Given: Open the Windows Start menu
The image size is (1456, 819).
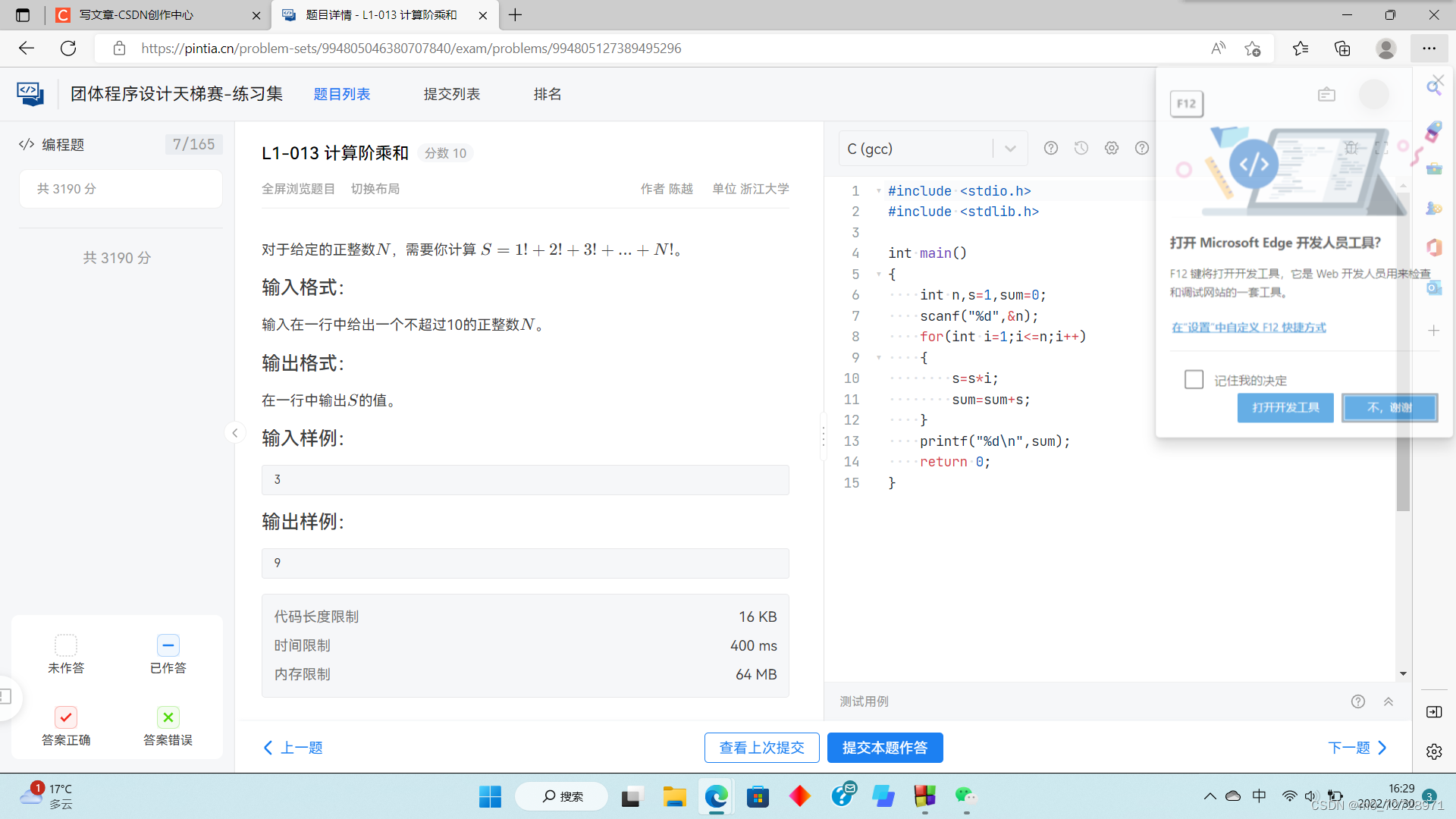Looking at the screenshot, I should (x=490, y=797).
